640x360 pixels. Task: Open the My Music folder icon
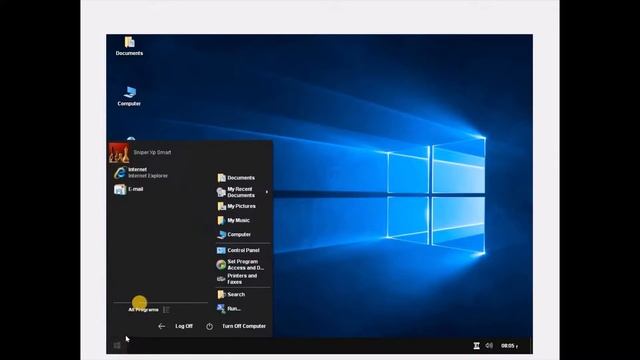pyautogui.click(x=221, y=220)
